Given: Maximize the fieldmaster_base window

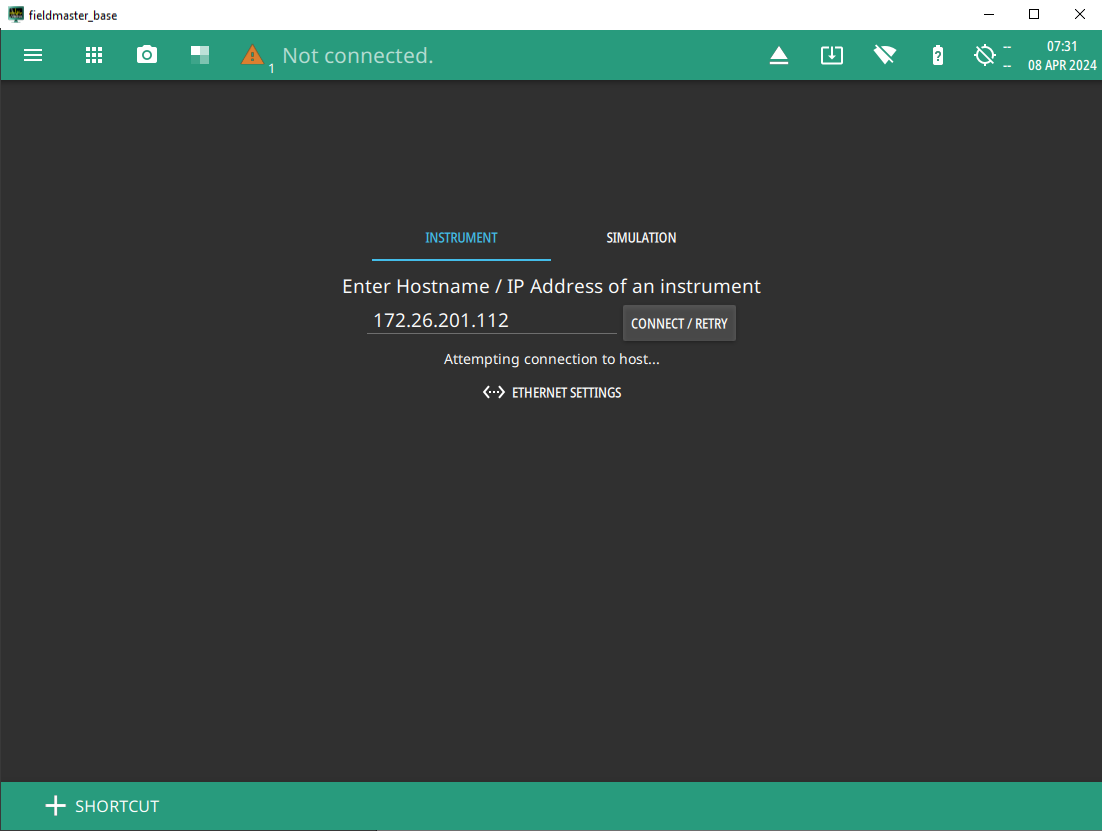Looking at the screenshot, I should pos(1034,14).
